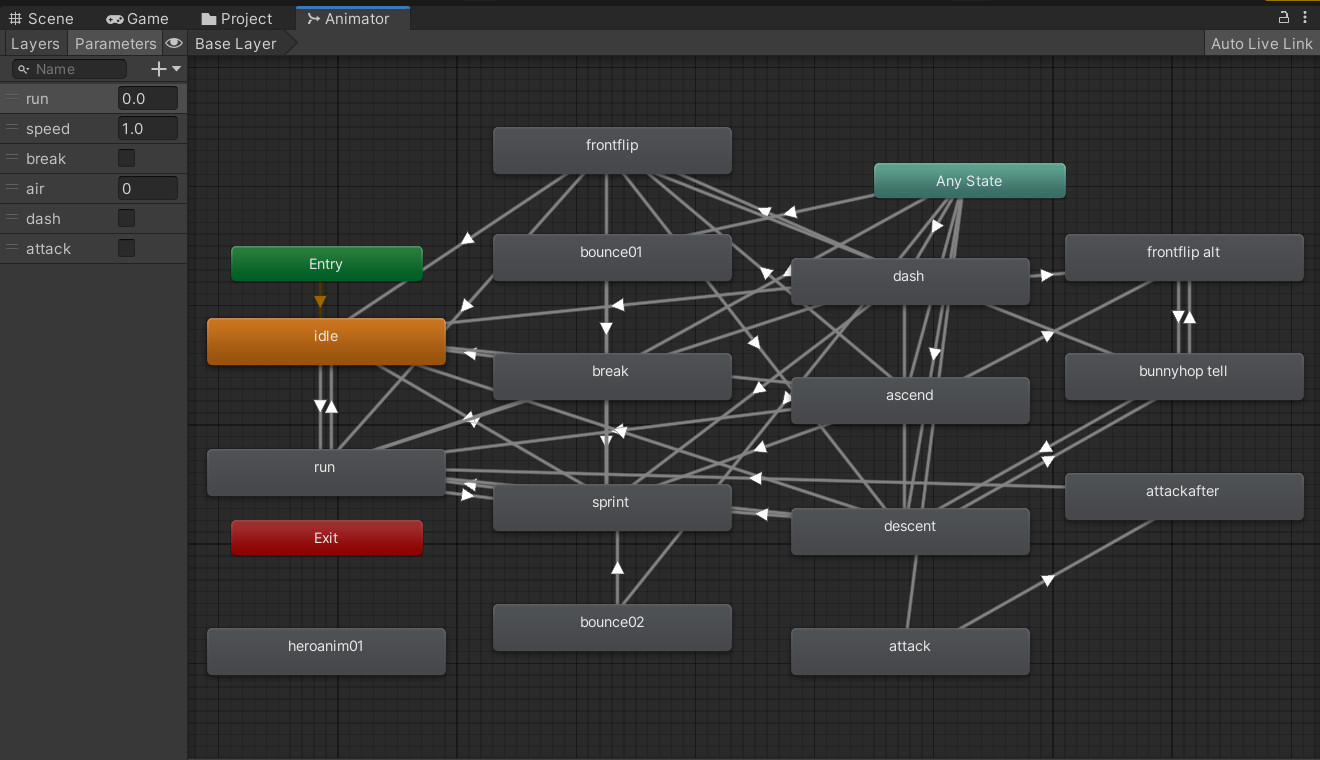Click the air parameter drag handle

coord(12,188)
